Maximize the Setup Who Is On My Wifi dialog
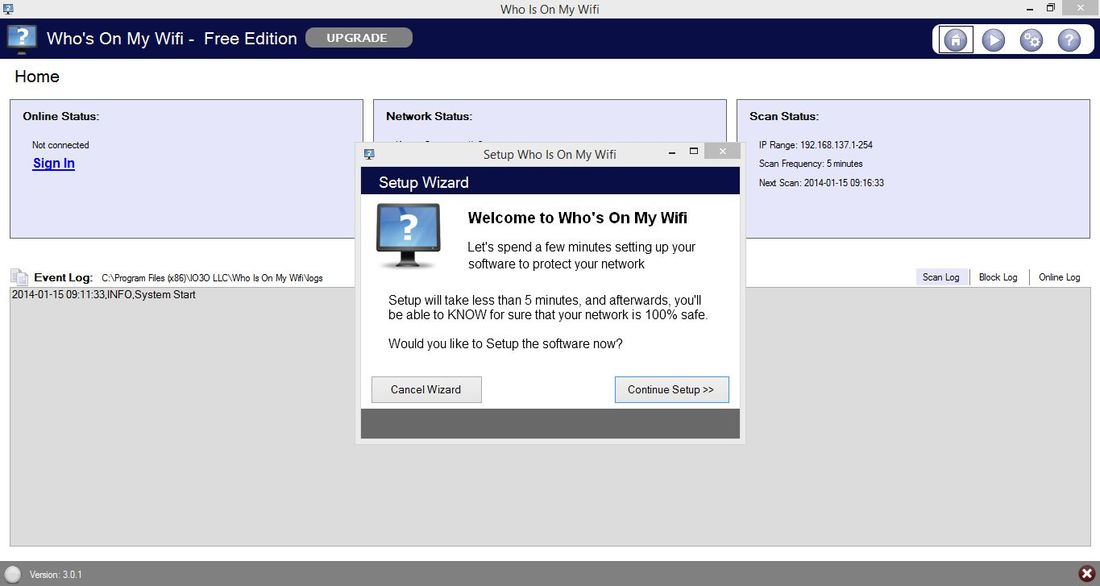 pos(694,151)
